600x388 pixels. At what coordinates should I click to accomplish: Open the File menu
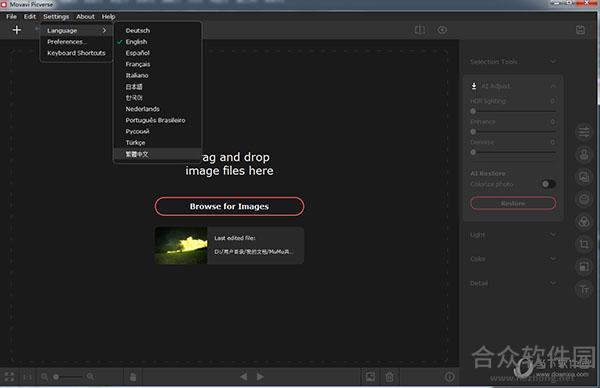coord(11,16)
